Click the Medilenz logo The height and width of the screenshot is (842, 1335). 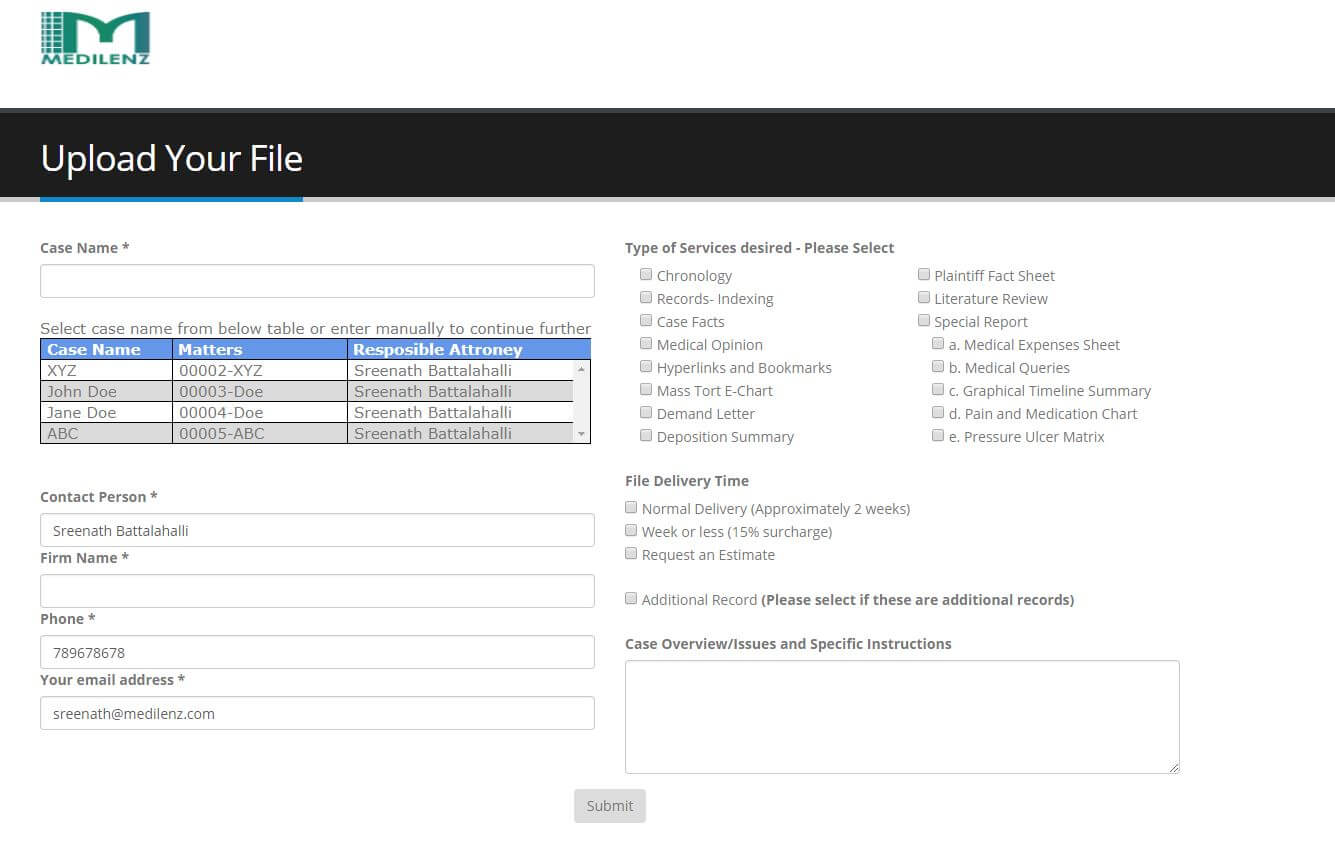95,38
